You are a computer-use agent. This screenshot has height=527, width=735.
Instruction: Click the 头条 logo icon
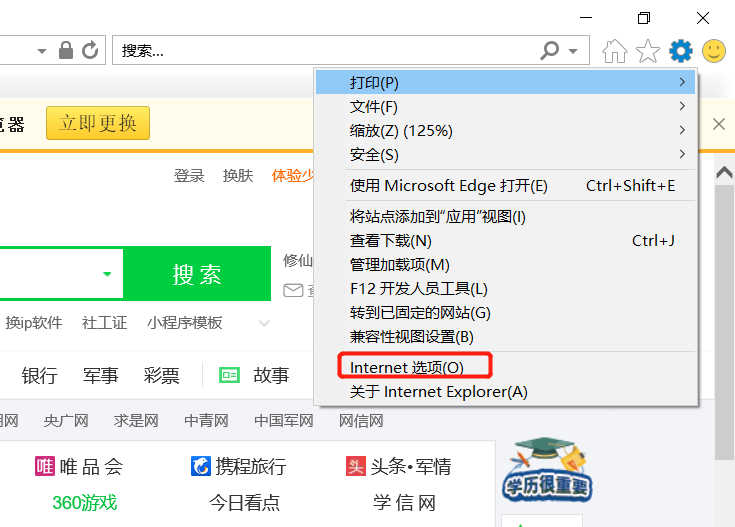356,467
